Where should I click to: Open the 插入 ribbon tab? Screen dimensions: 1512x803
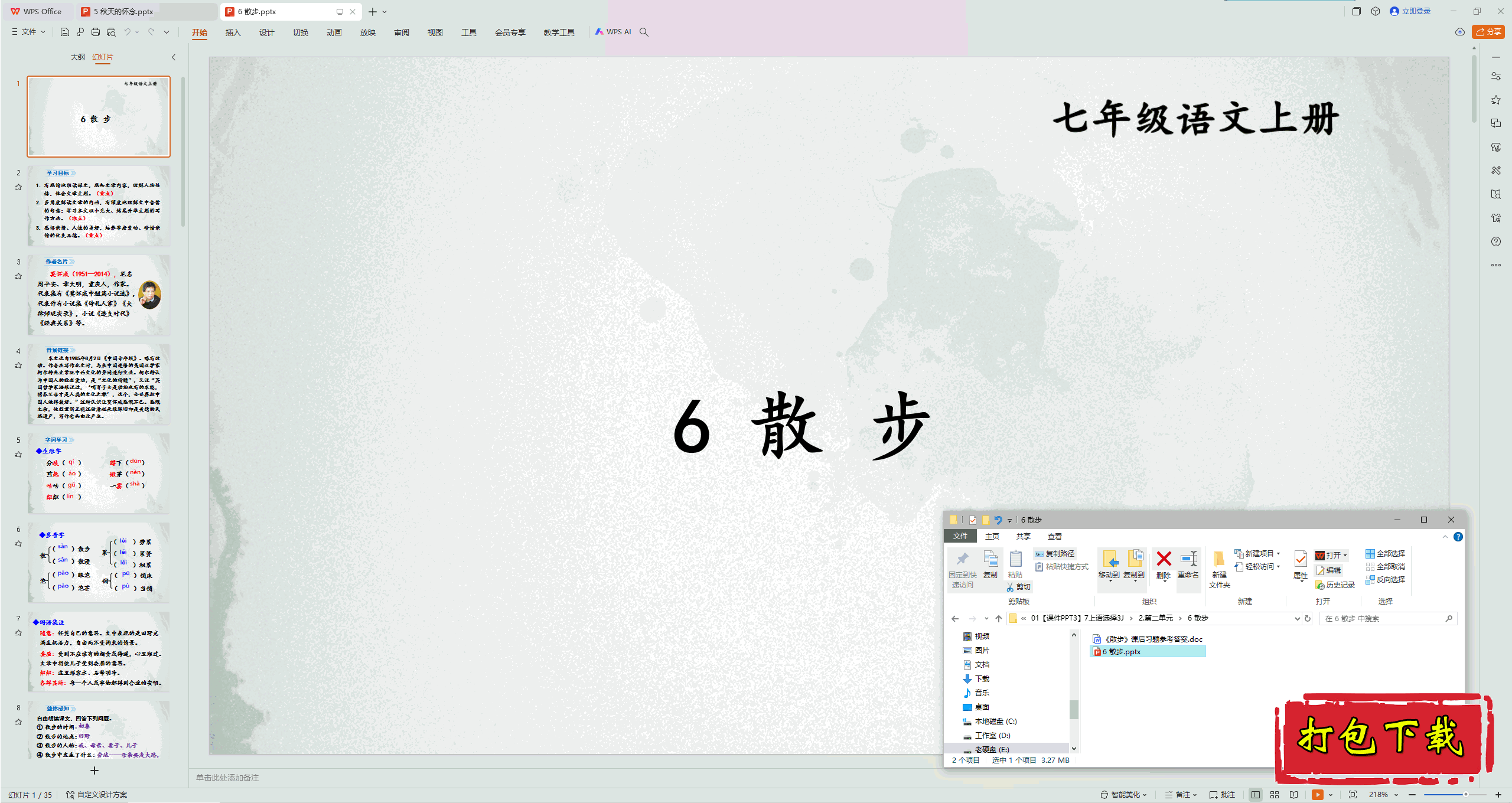click(233, 32)
